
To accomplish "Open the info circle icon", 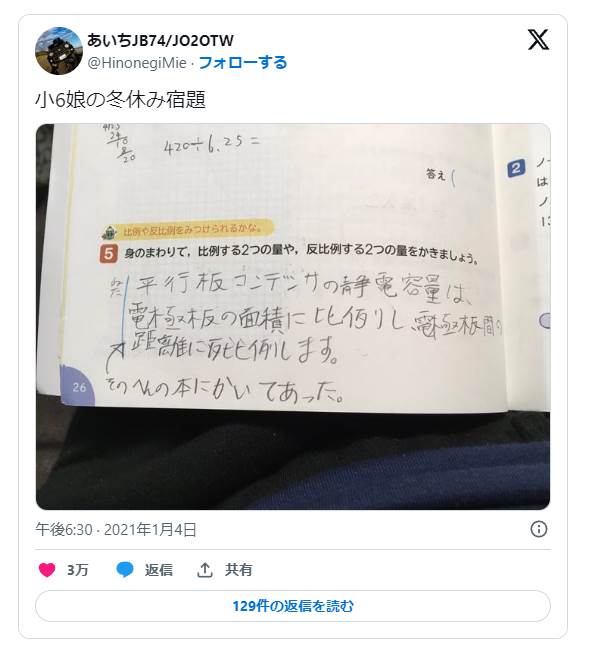I will tap(539, 529).
